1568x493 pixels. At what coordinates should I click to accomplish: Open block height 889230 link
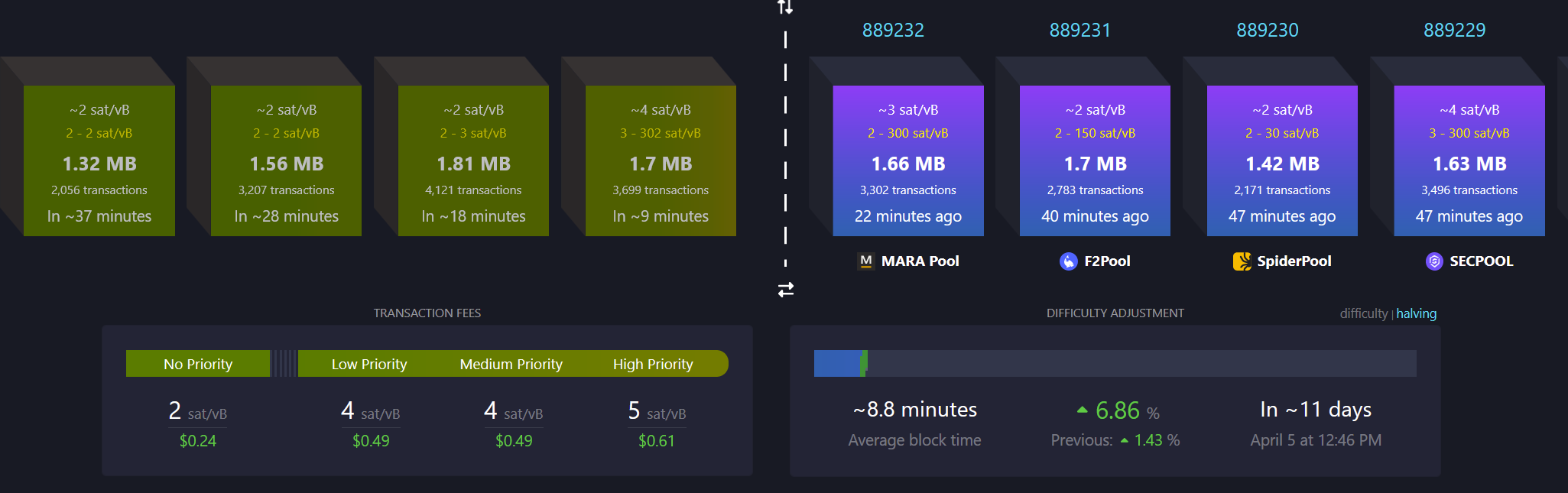click(x=1268, y=30)
